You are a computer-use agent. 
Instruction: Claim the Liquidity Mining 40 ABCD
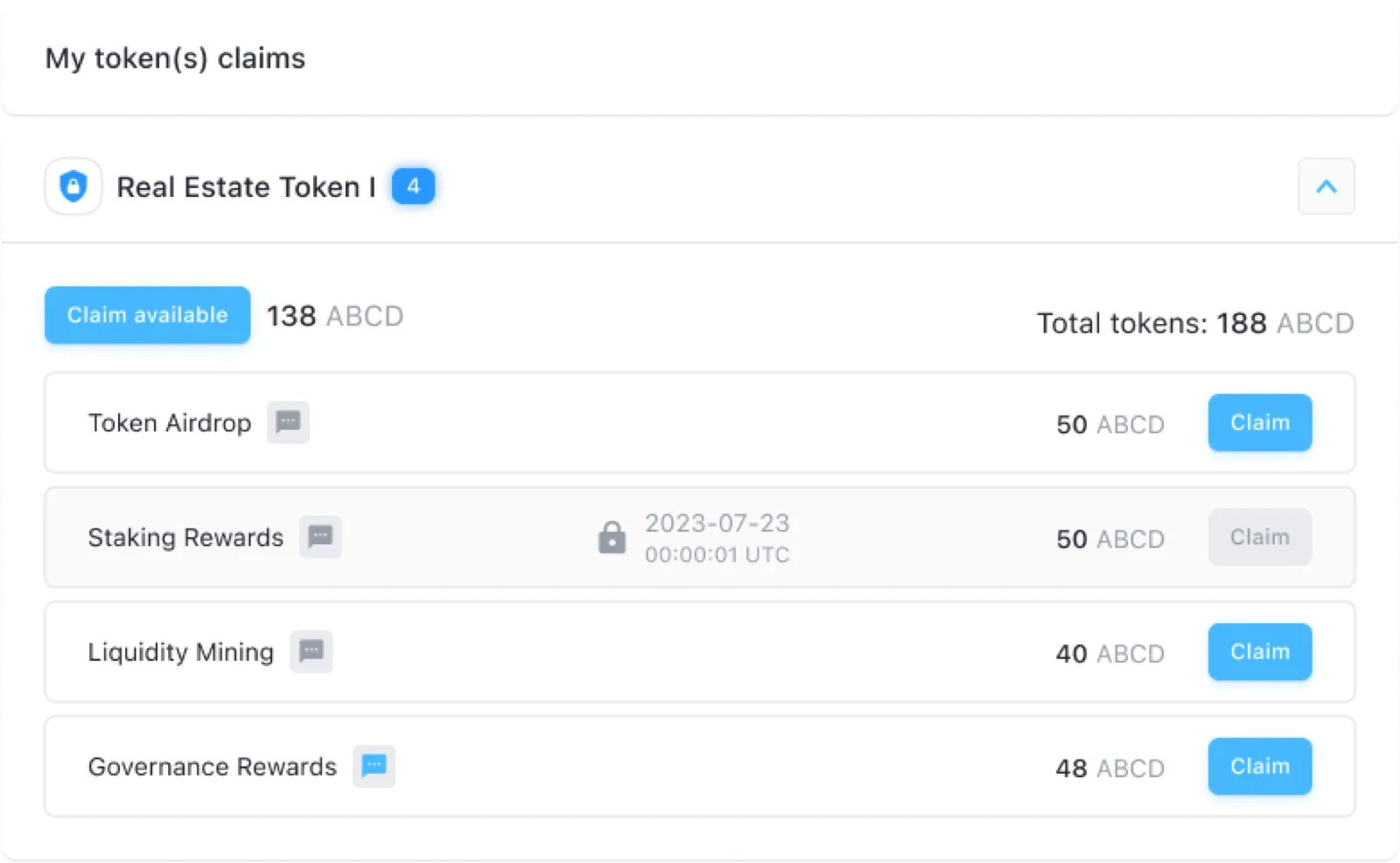pos(1259,652)
